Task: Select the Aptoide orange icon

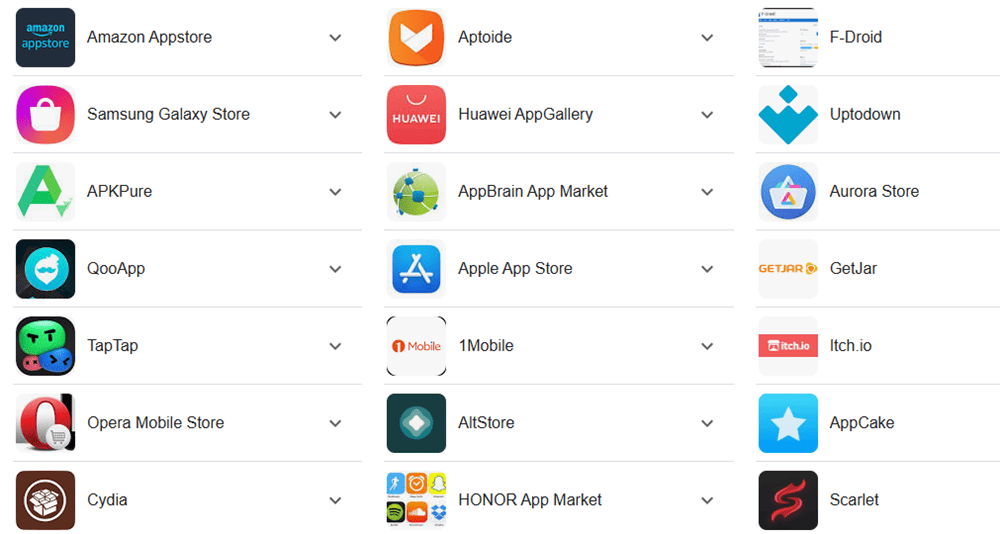Action: click(x=416, y=38)
